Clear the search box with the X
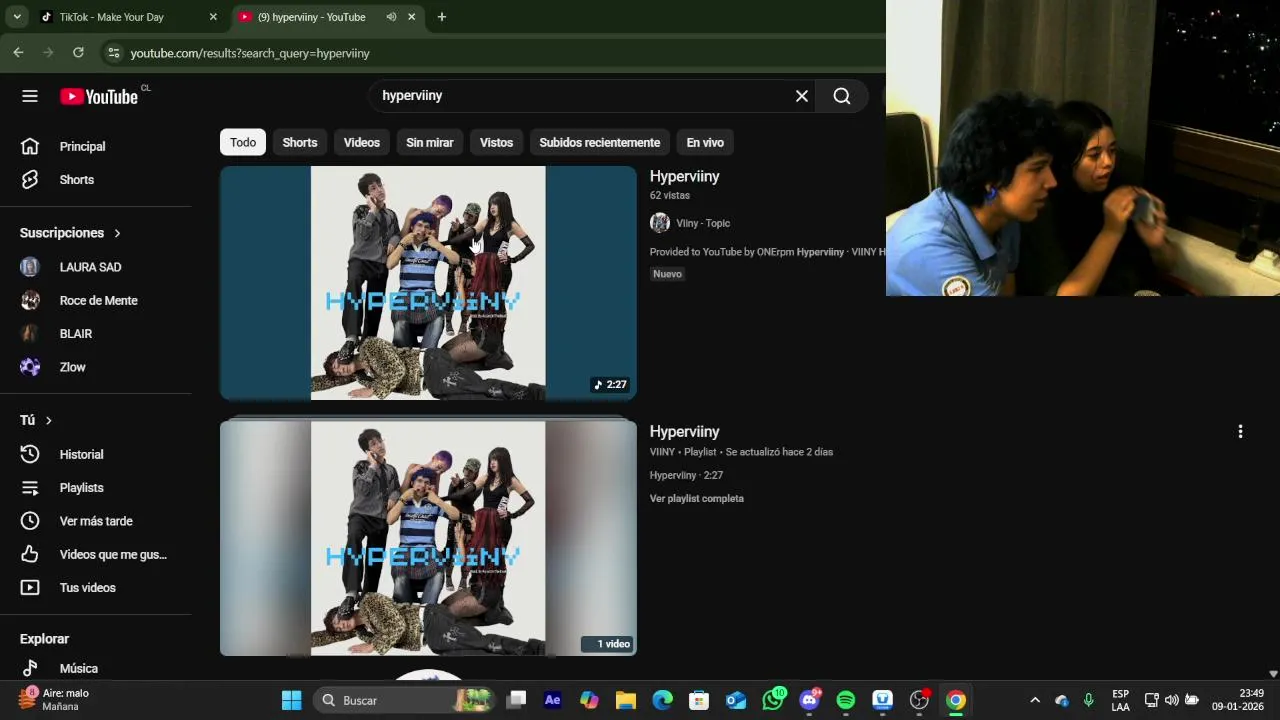This screenshot has height=720, width=1280. (x=801, y=96)
